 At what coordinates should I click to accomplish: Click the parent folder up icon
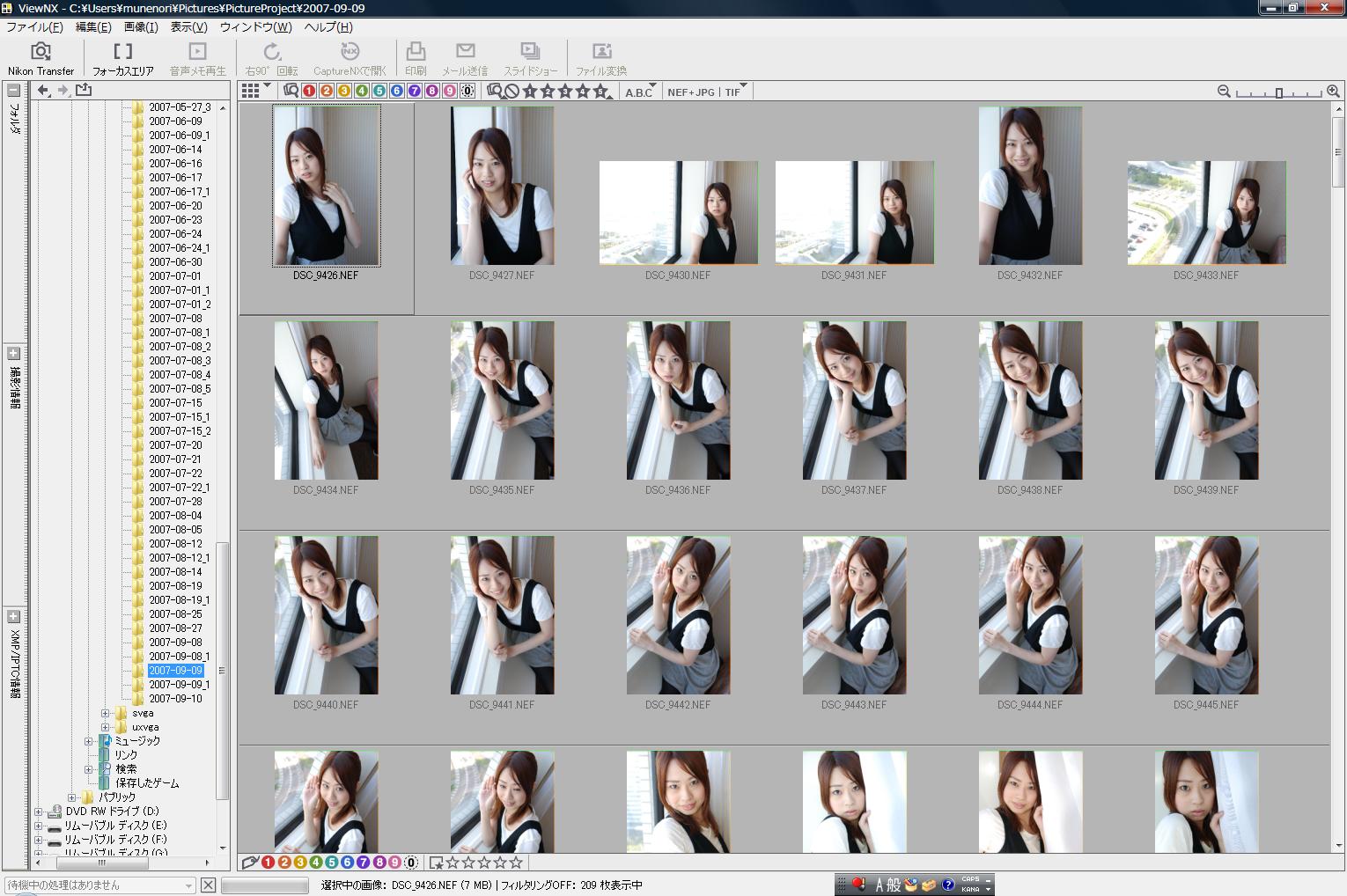tap(84, 90)
